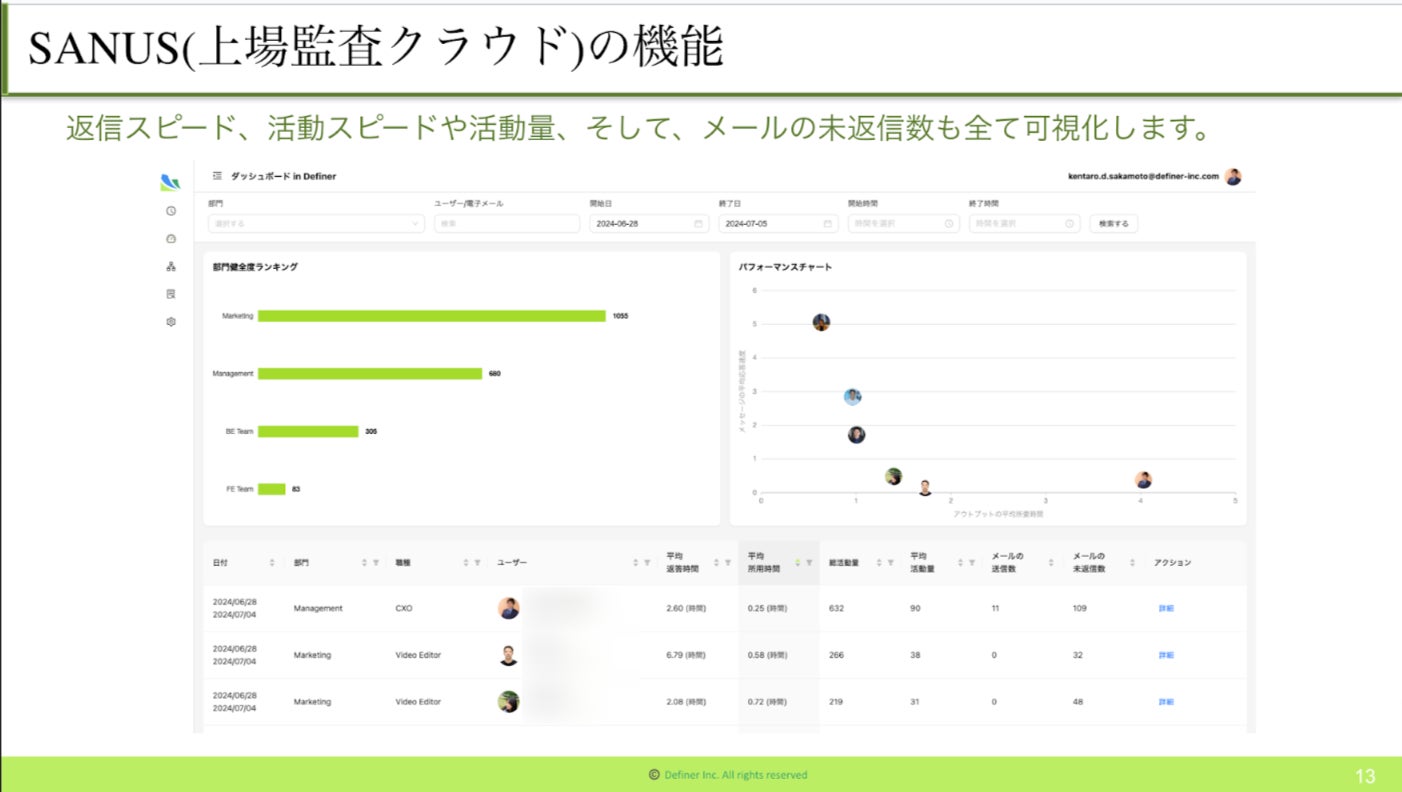Sort by 平均返答時間 column arrows
Image resolution: width=1402 pixels, height=792 pixels.
(x=717, y=563)
